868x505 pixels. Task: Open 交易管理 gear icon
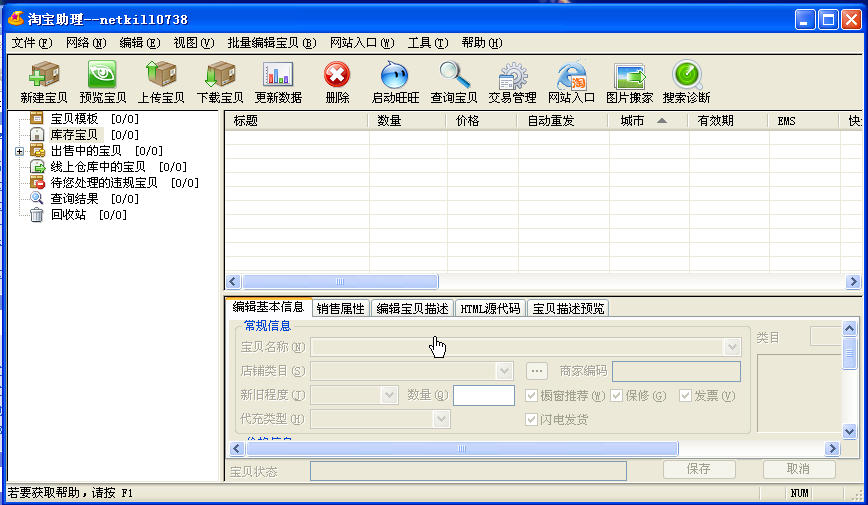point(513,75)
